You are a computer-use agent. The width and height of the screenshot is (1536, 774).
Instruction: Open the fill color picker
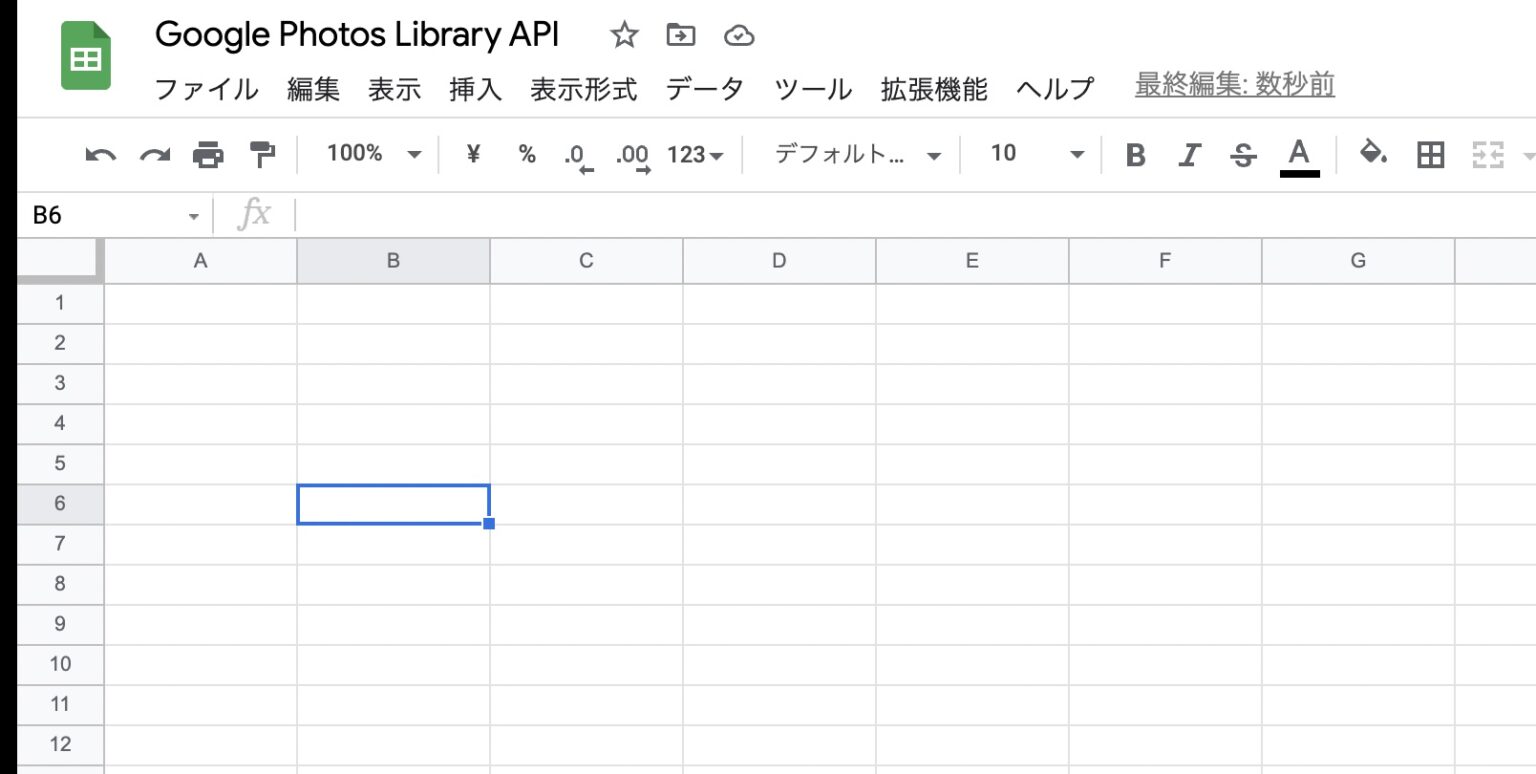[x=1373, y=155]
